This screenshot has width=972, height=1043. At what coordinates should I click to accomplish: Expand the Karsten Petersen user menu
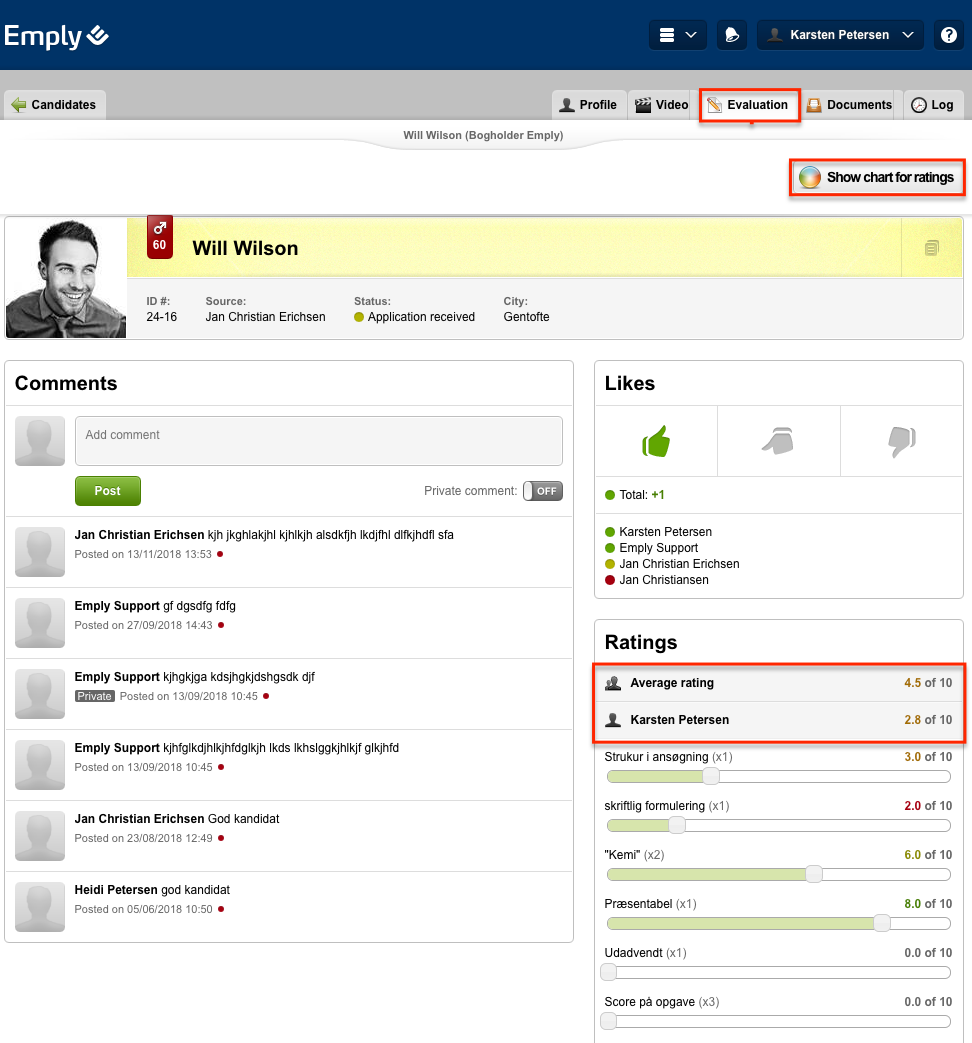[x=839, y=35]
